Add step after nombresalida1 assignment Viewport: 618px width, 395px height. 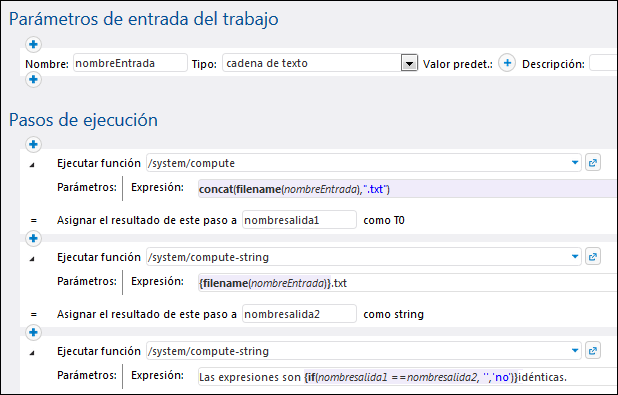pyautogui.click(x=34, y=238)
